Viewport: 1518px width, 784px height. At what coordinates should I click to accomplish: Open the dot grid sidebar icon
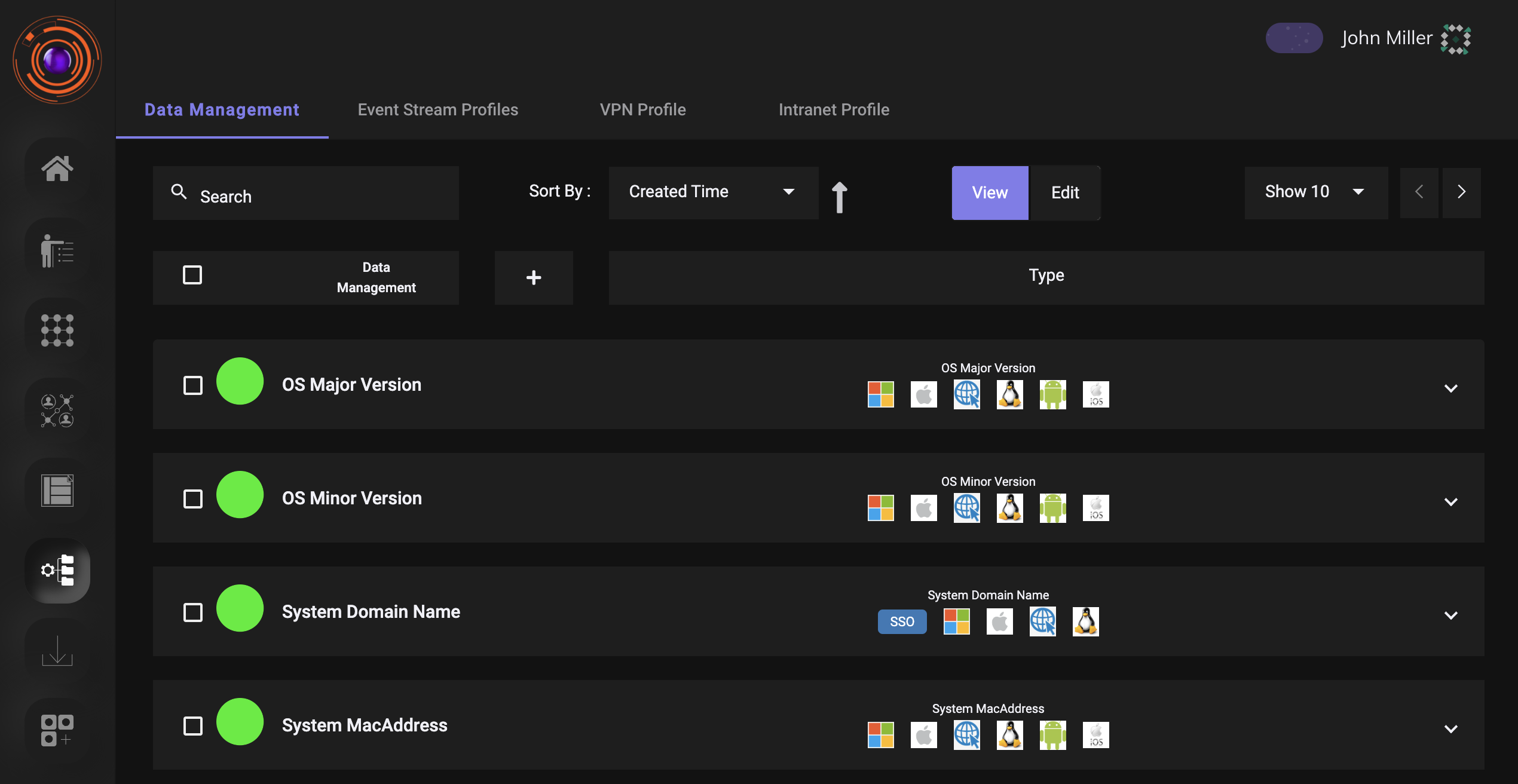57,330
